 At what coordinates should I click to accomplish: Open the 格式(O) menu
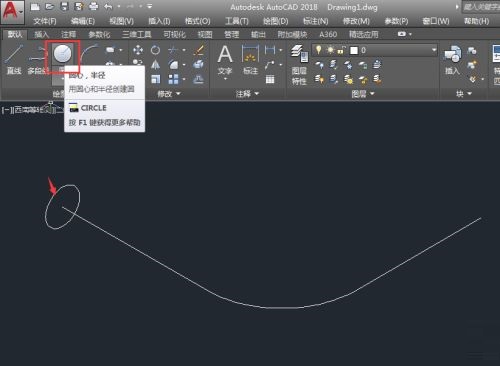[x=198, y=21]
